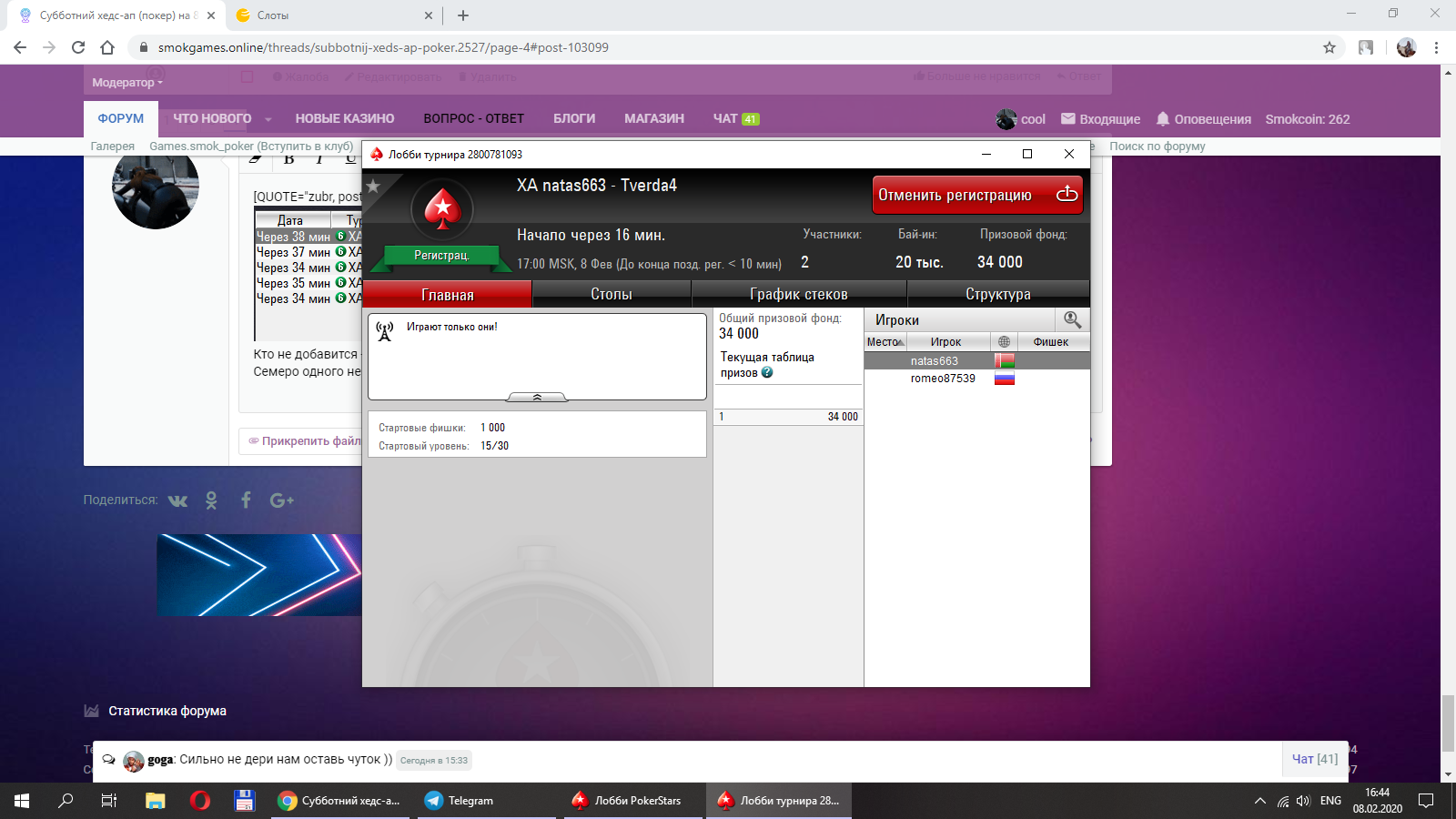Open the Чат [41] button in chat bar

pos(1315,759)
